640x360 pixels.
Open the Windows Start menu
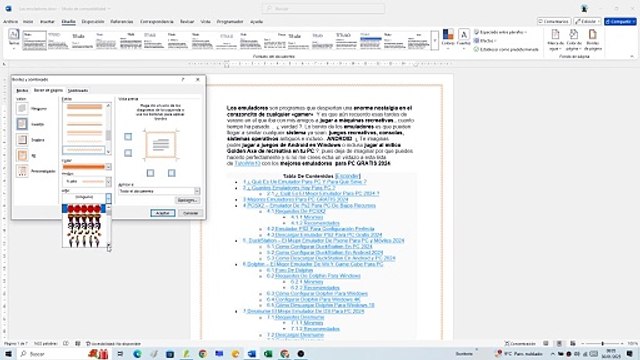tap(8, 353)
